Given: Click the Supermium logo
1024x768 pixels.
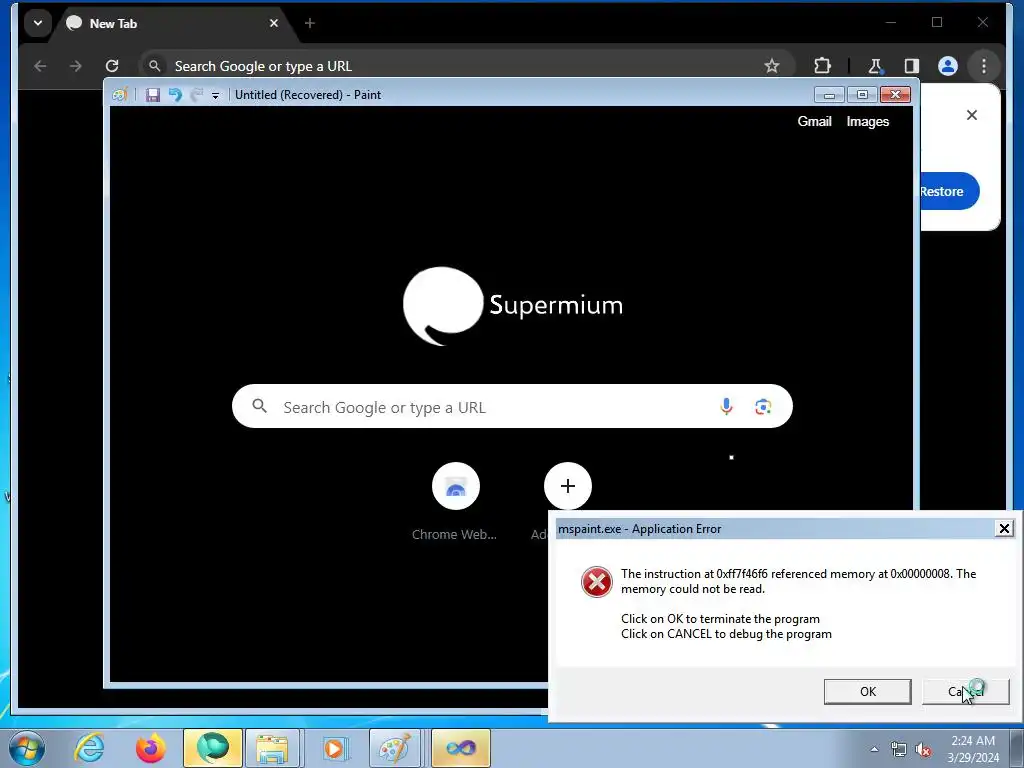Looking at the screenshot, I should (x=513, y=306).
